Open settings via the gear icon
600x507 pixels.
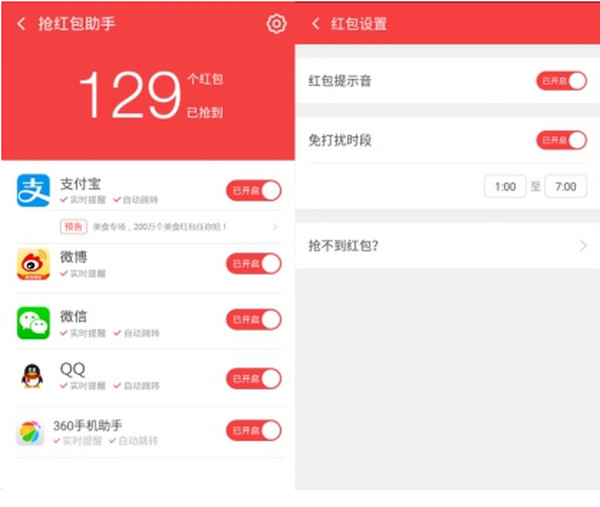click(x=276, y=24)
